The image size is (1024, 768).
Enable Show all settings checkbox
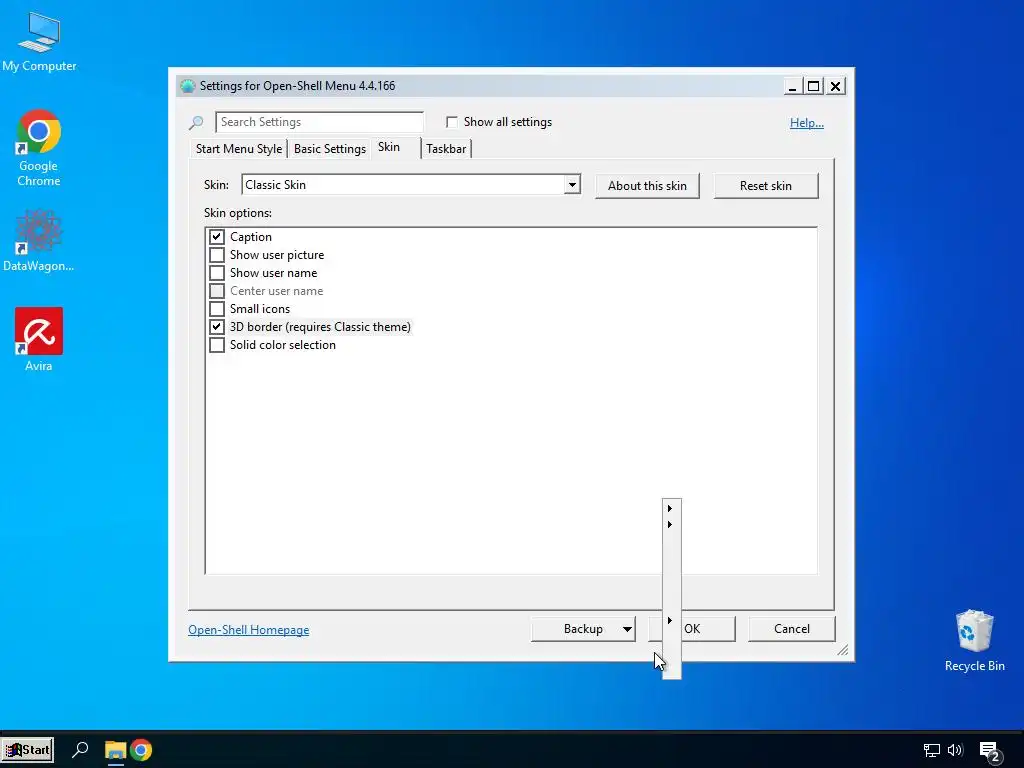pyautogui.click(x=452, y=122)
